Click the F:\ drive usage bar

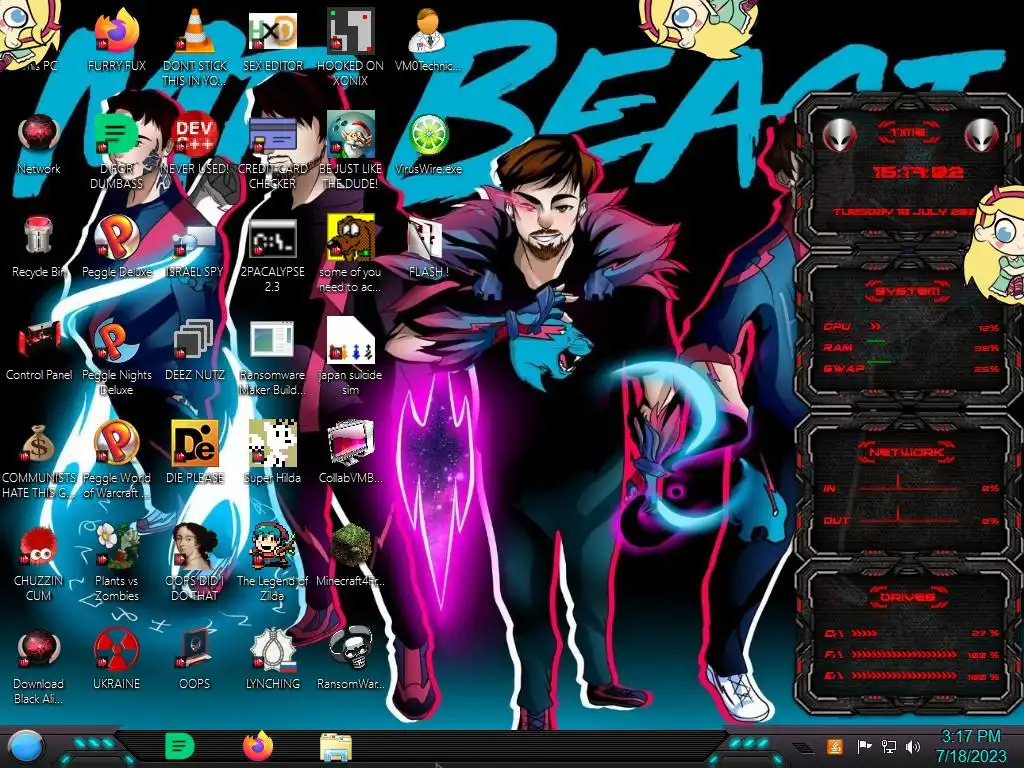pyautogui.click(x=904, y=654)
